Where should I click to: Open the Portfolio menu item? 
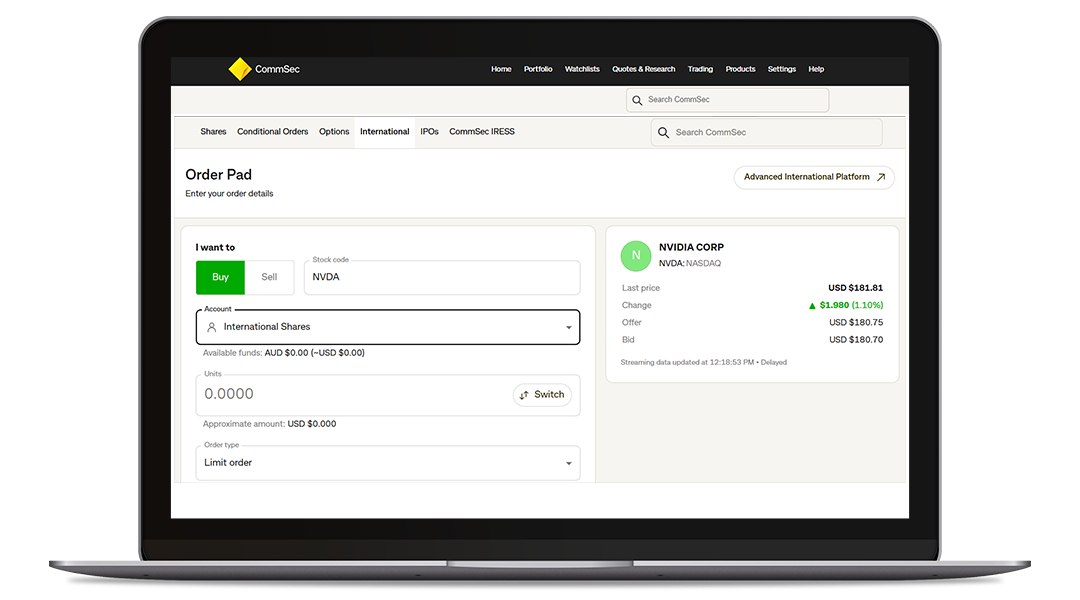tap(538, 69)
